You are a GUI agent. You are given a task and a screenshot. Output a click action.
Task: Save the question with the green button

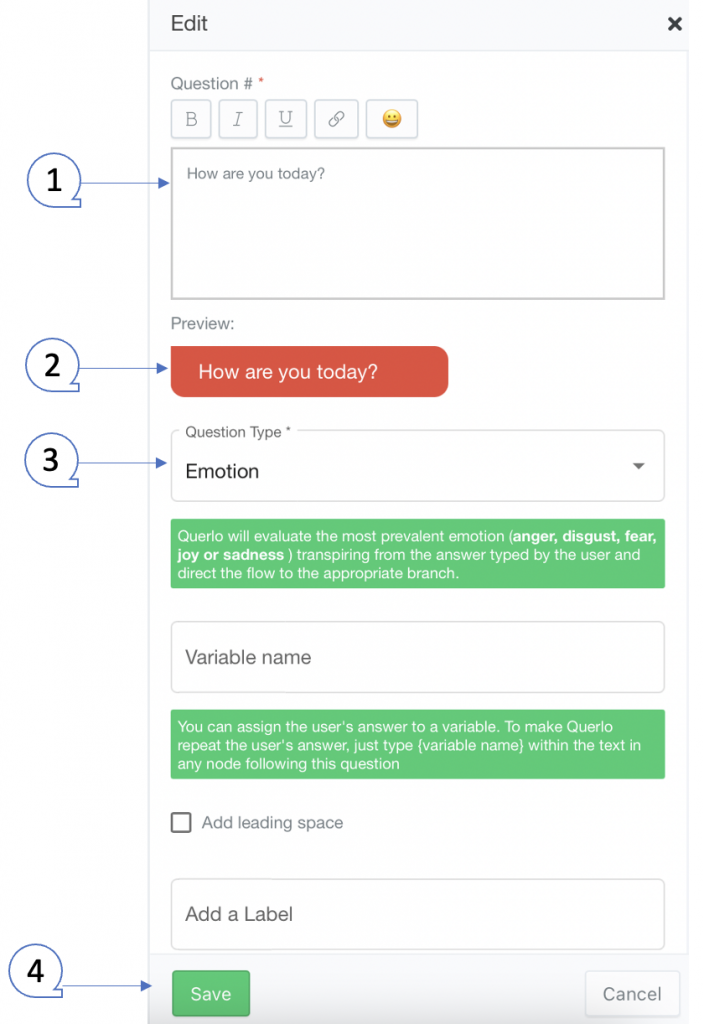[211, 993]
